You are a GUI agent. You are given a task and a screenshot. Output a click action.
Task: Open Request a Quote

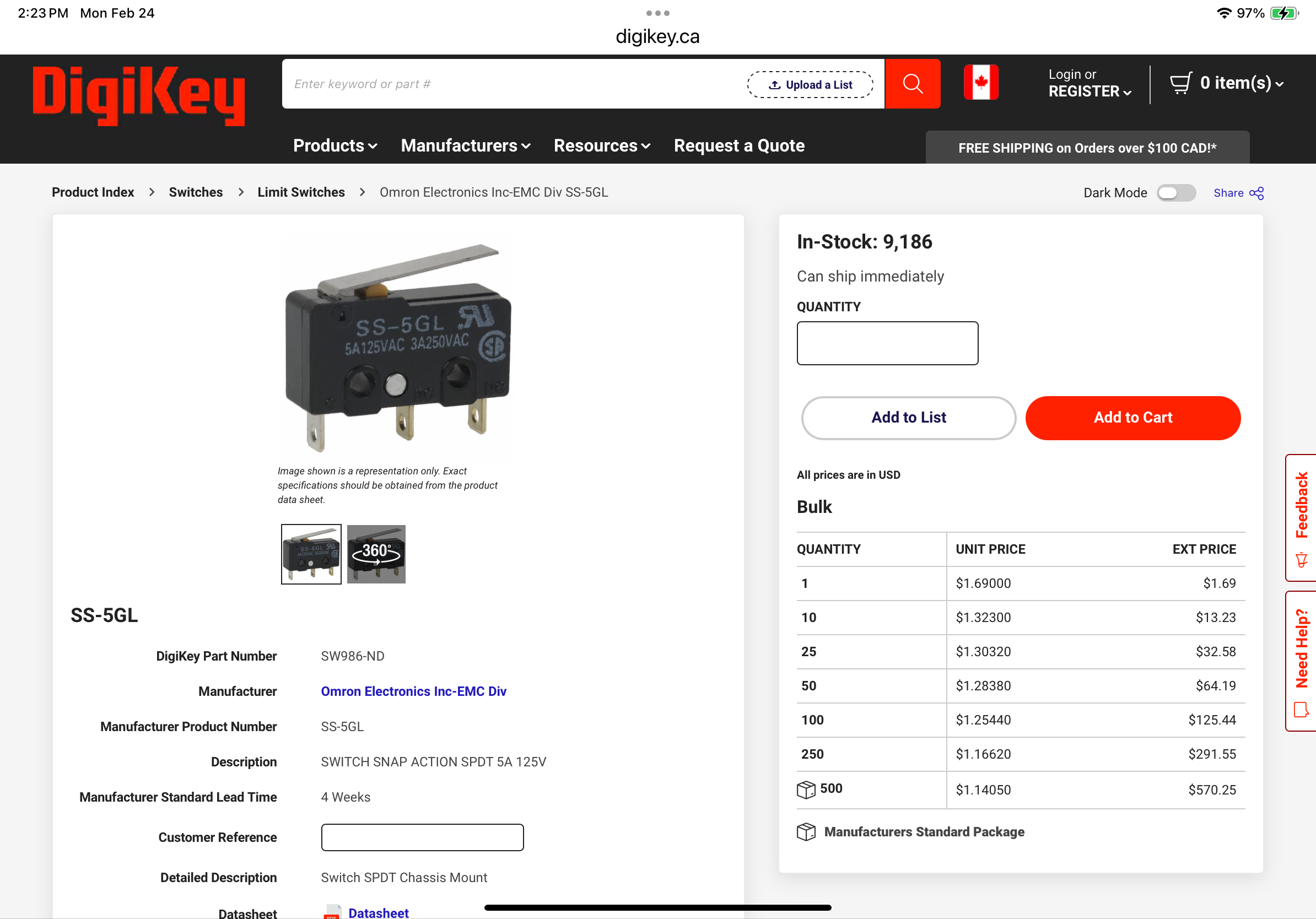click(739, 145)
